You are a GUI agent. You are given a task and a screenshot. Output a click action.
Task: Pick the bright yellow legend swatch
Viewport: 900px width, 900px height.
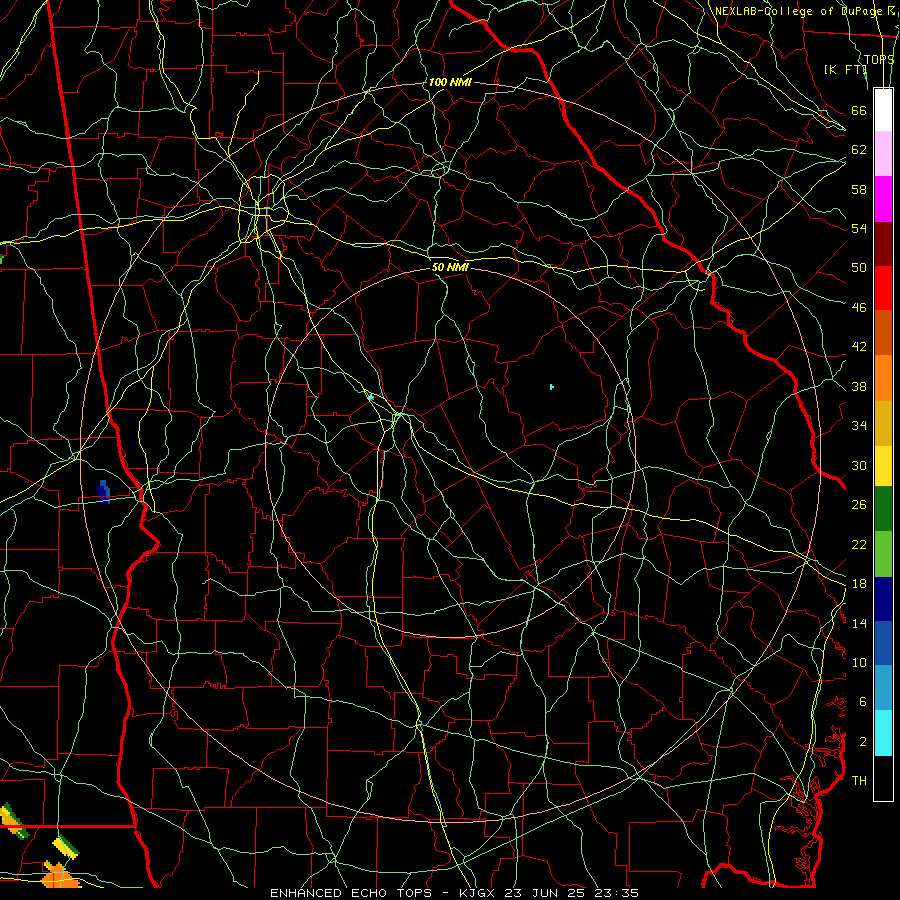coord(883,466)
